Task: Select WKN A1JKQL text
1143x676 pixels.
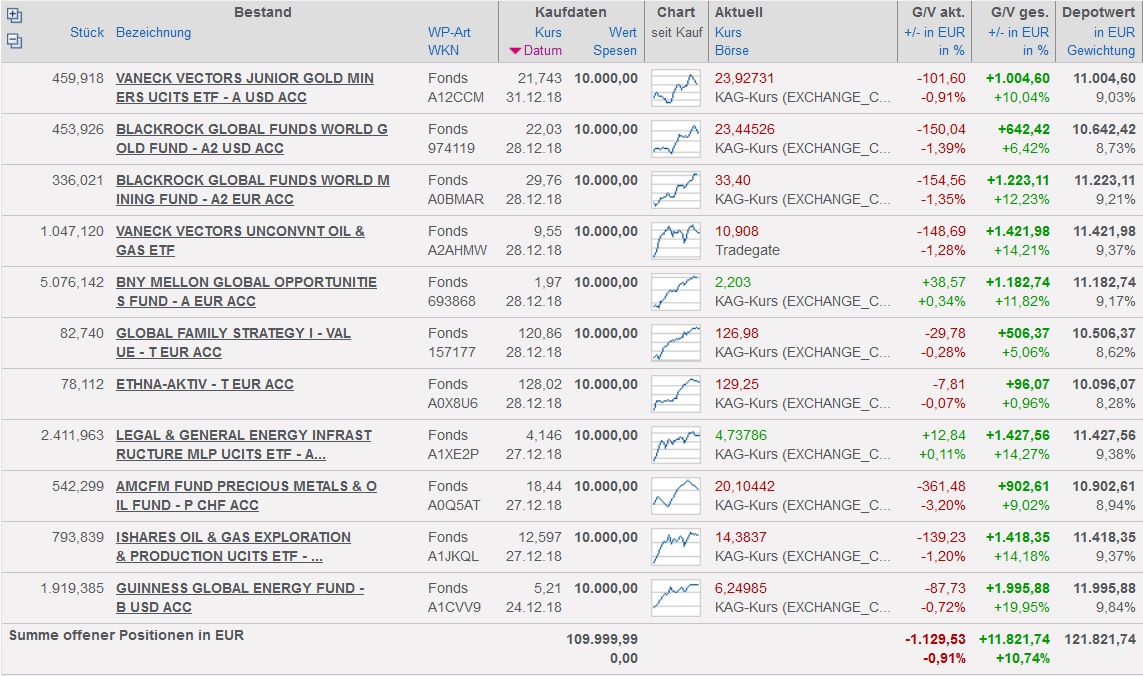Action: click(453, 556)
